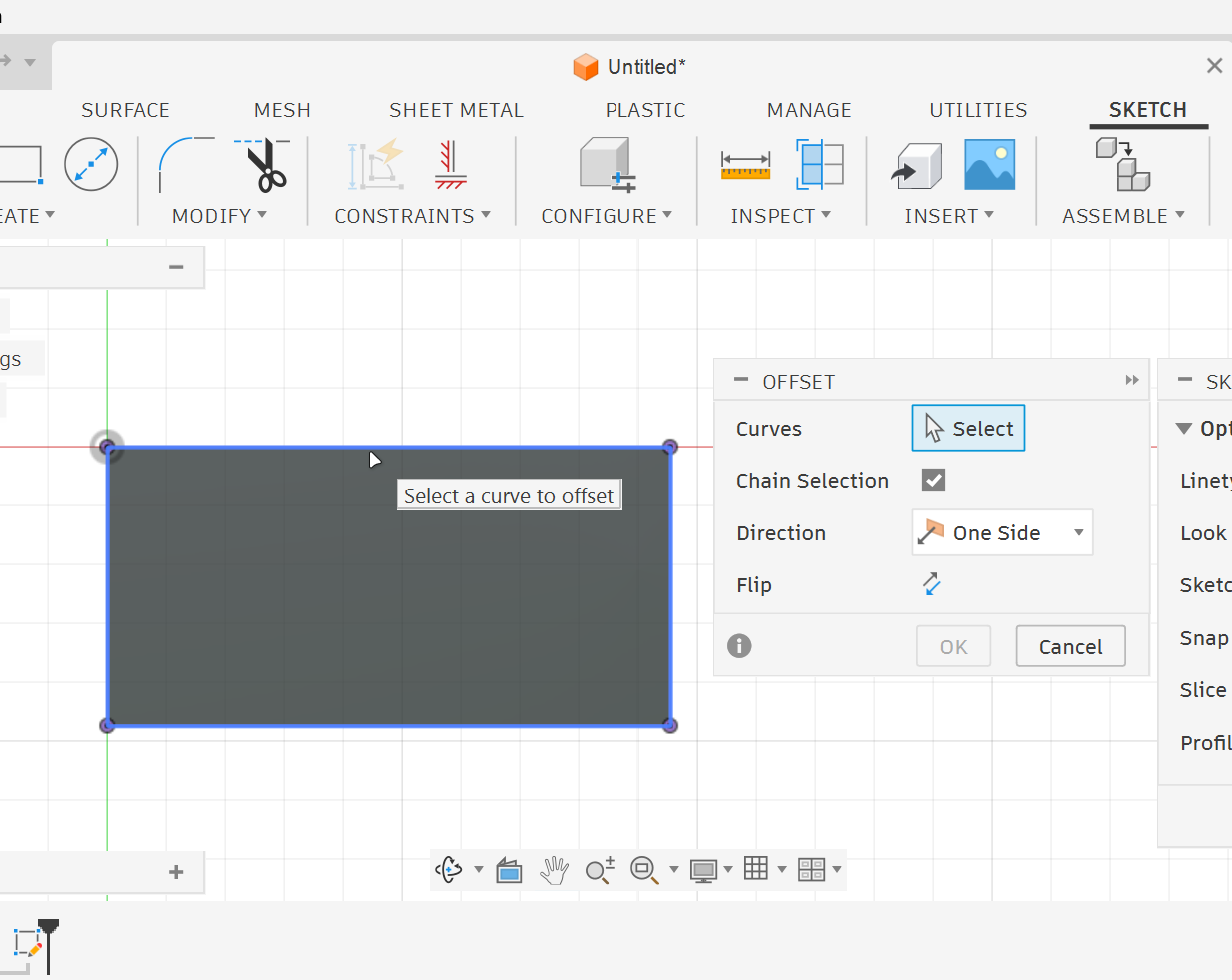
Task: Click the Fusion document cube icon
Action: coord(585,67)
